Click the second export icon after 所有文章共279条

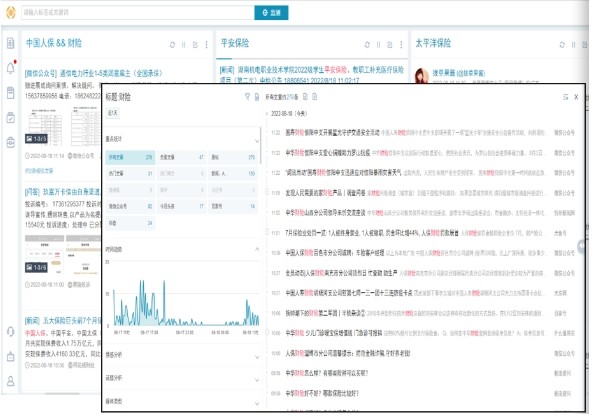point(315,97)
